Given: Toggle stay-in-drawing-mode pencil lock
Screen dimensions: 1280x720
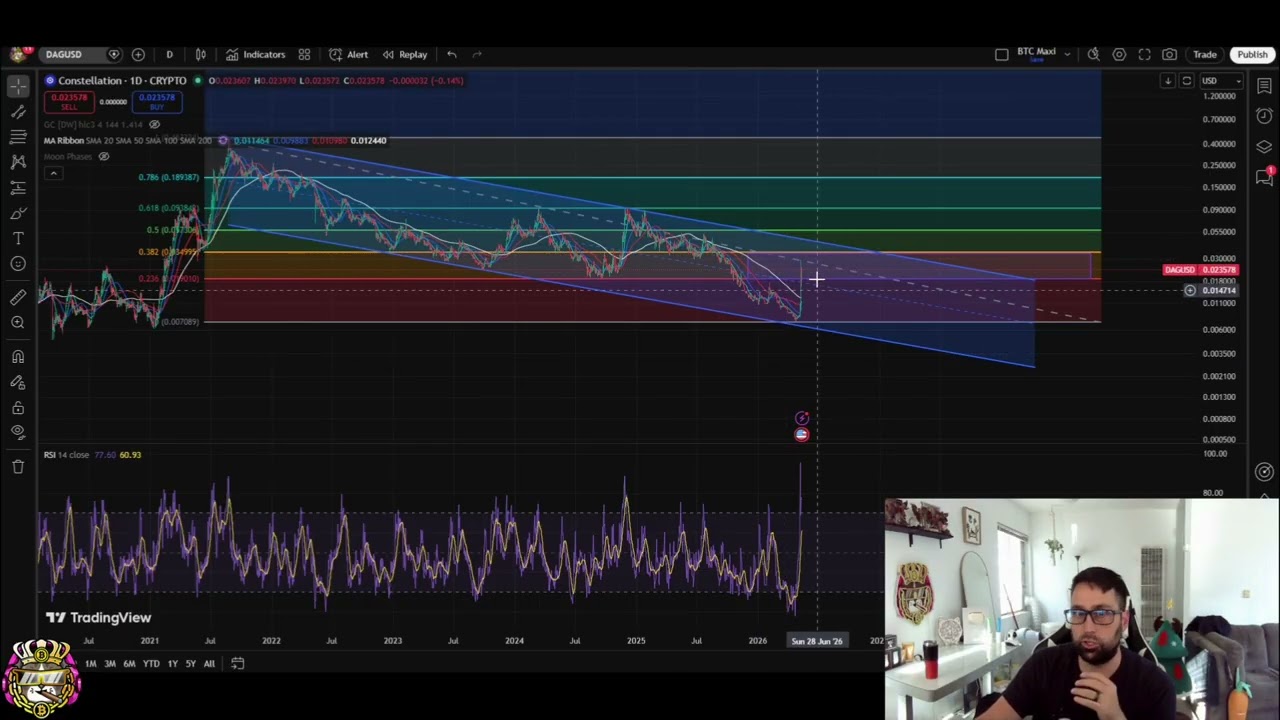Looking at the screenshot, I should point(18,382).
